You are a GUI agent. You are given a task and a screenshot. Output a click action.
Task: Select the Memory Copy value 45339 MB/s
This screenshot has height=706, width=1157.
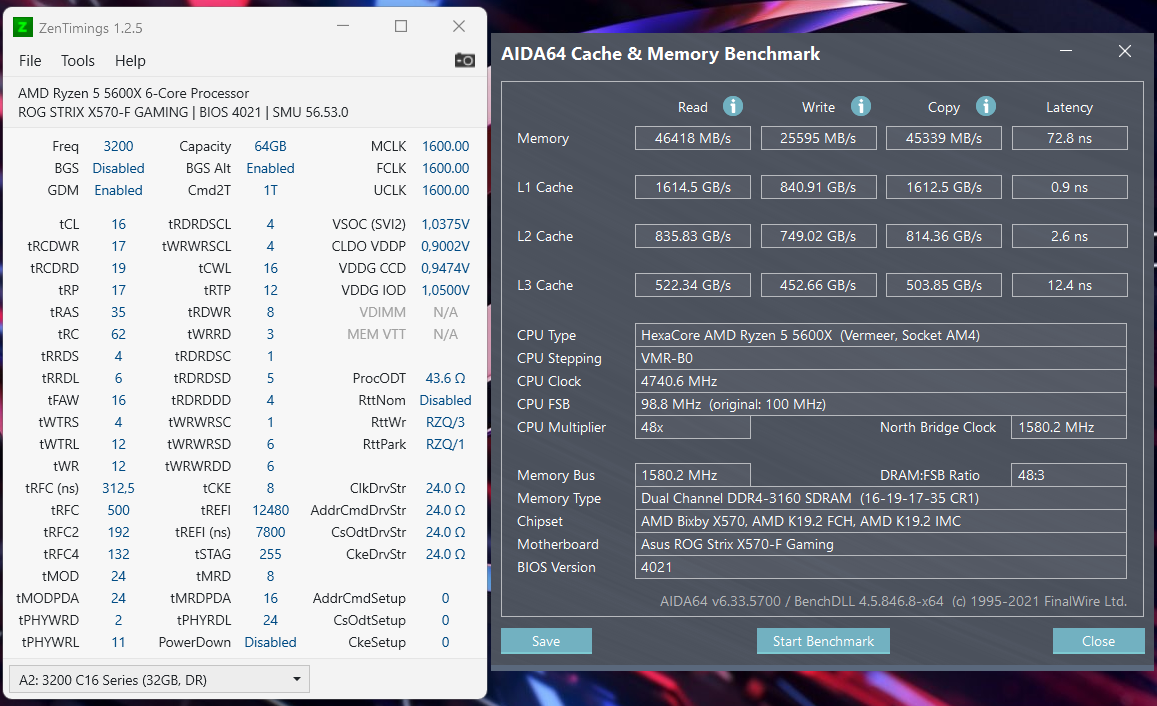coord(944,138)
